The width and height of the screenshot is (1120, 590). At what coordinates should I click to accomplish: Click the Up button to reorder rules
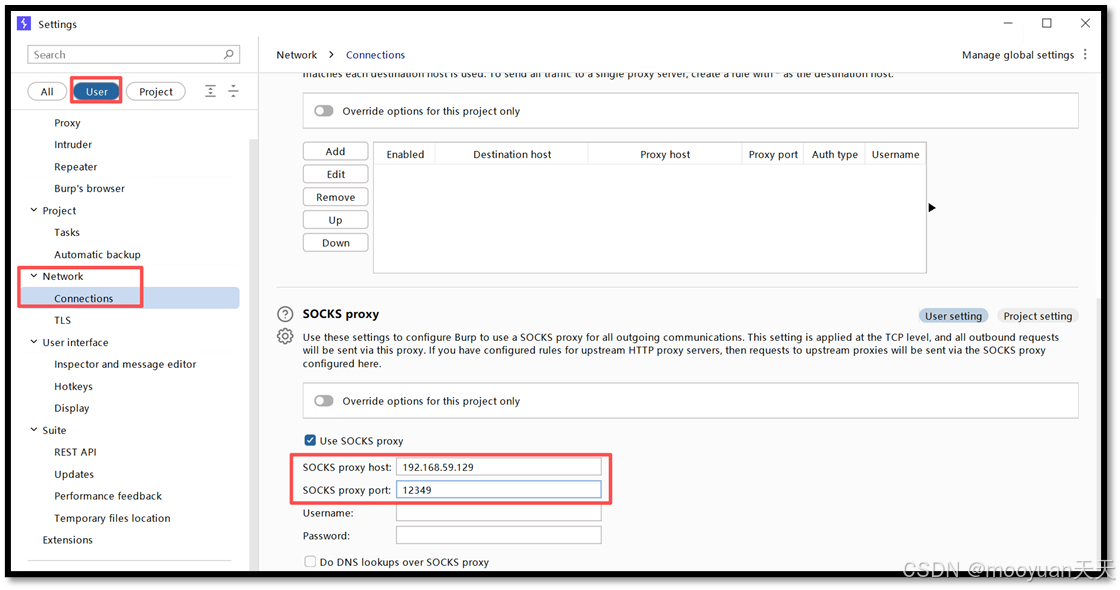tap(336, 220)
